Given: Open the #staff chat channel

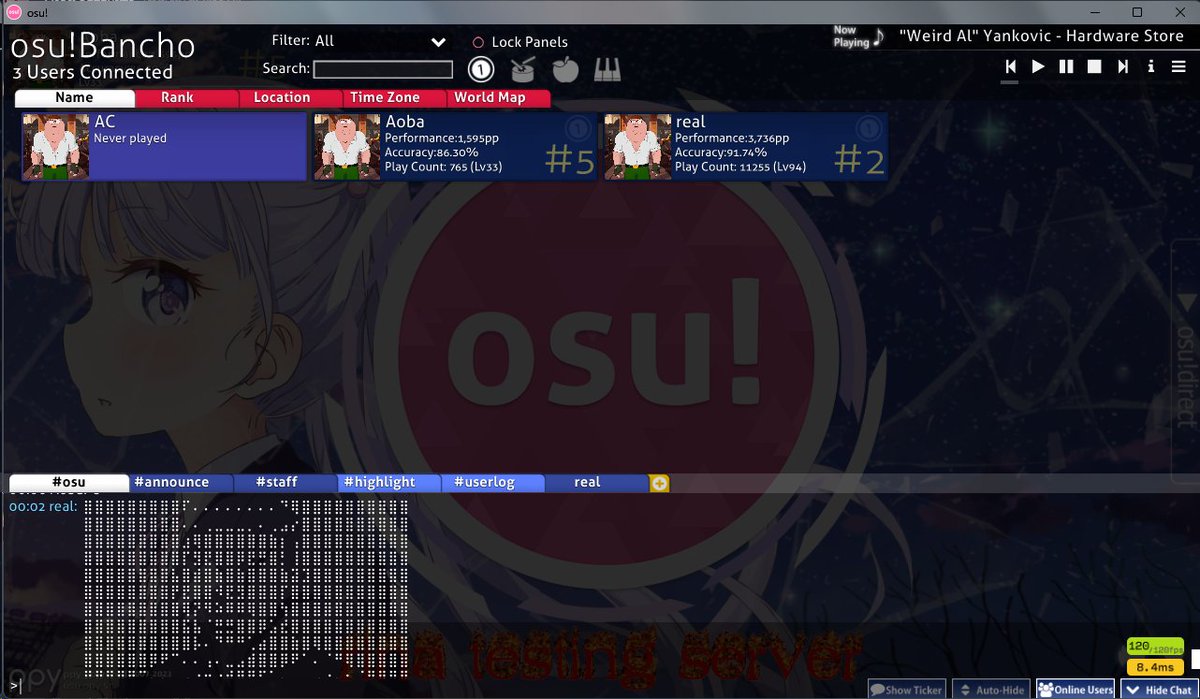Looking at the screenshot, I should tap(276, 482).
